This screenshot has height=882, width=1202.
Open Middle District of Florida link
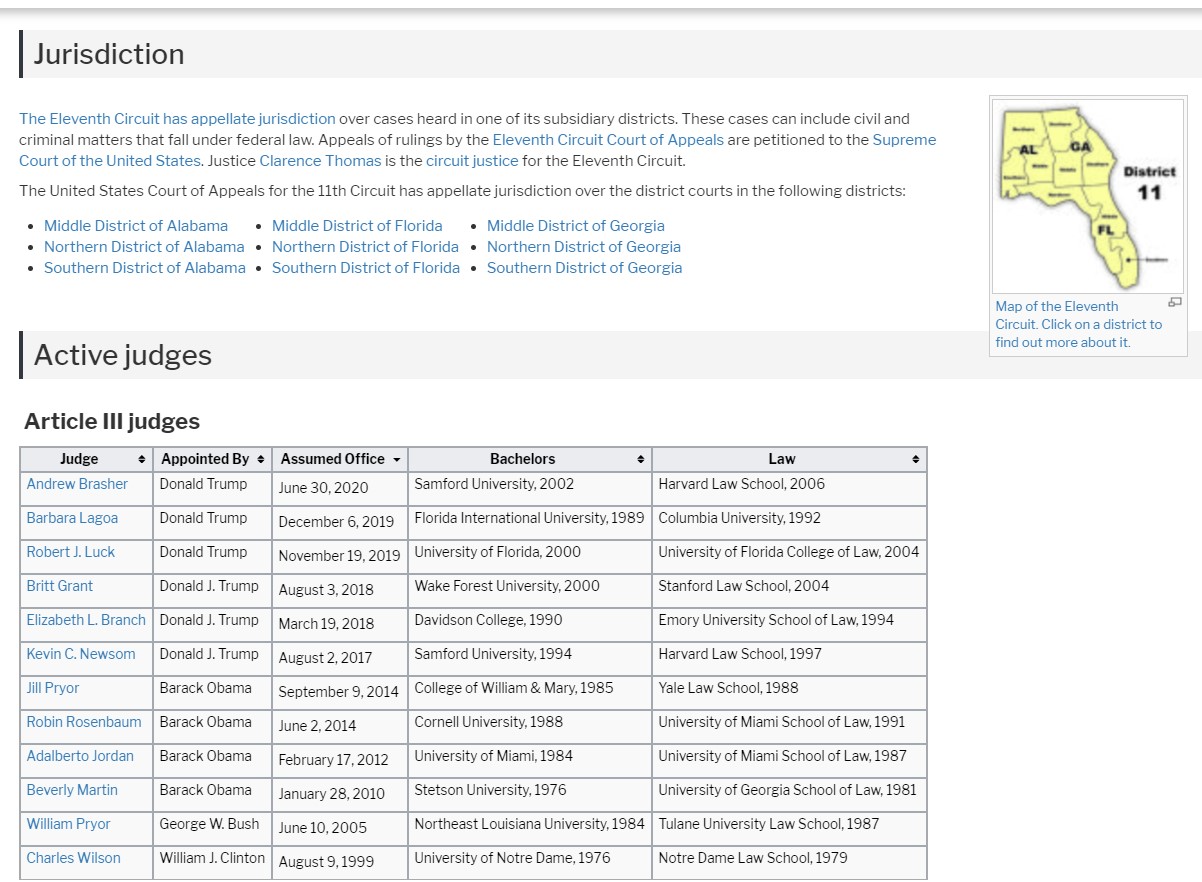[357, 226]
